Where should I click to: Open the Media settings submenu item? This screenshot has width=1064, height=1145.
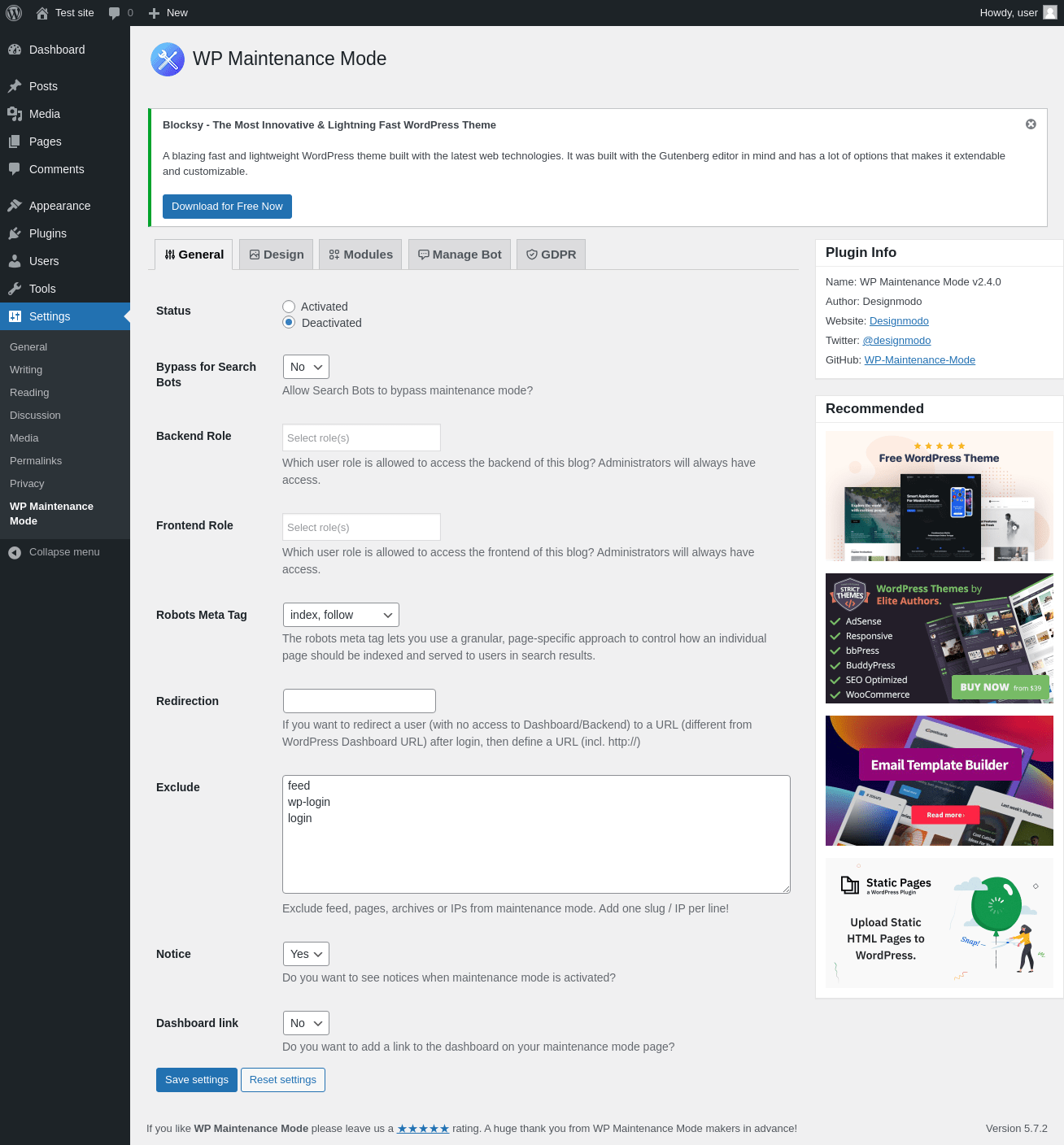tap(24, 438)
